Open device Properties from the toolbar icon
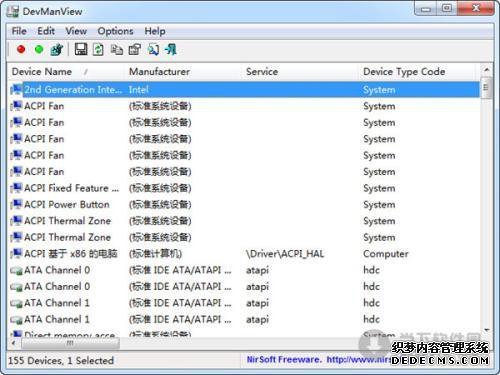 coord(135,50)
